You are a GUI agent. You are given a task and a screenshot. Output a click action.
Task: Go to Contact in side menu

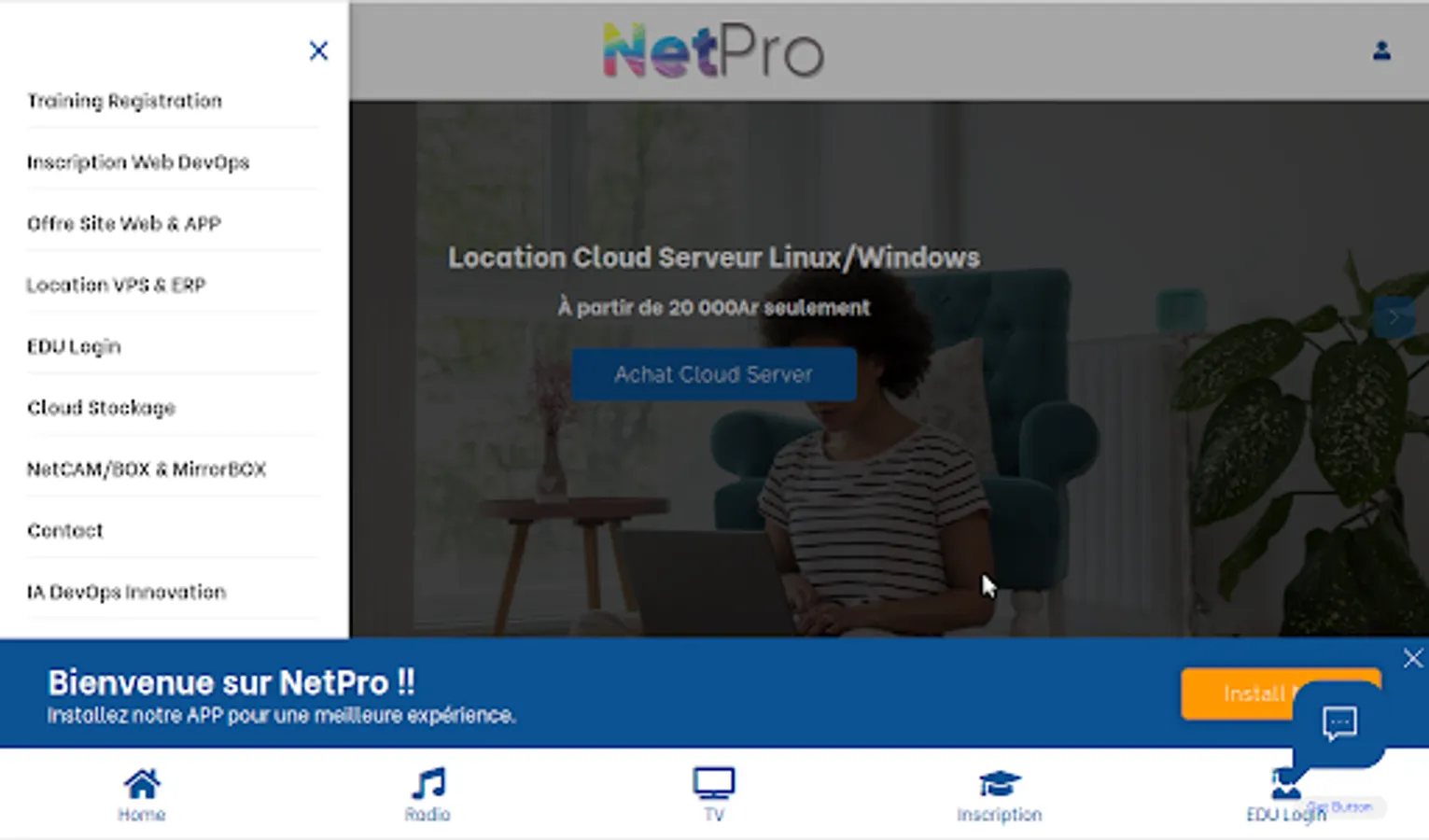(65, 530)
